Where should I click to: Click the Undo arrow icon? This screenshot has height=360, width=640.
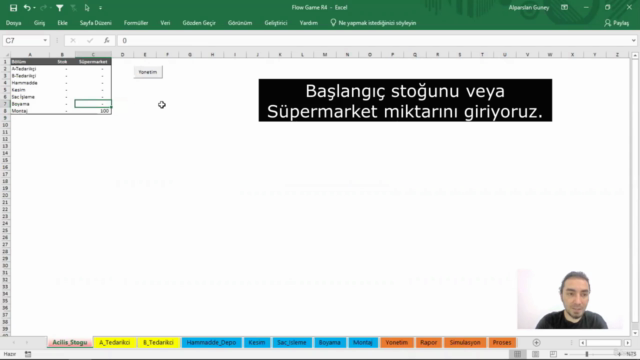27,8
